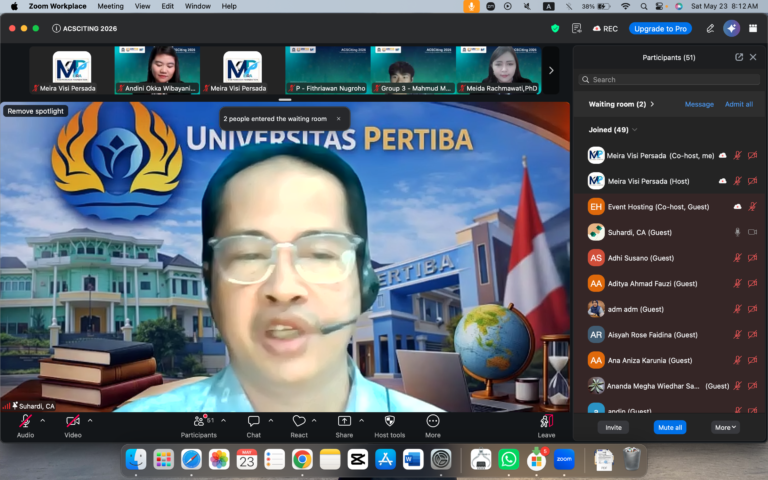768x480 pixels.
Task: Click the orange microphone indicator in menu bar
Action: pos(471,6)
